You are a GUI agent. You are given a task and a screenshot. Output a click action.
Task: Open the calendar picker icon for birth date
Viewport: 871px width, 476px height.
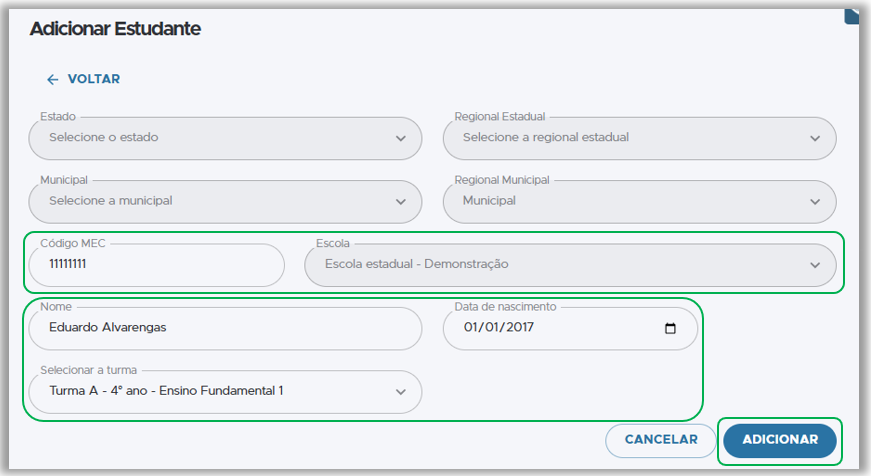[x=670, y=328]
